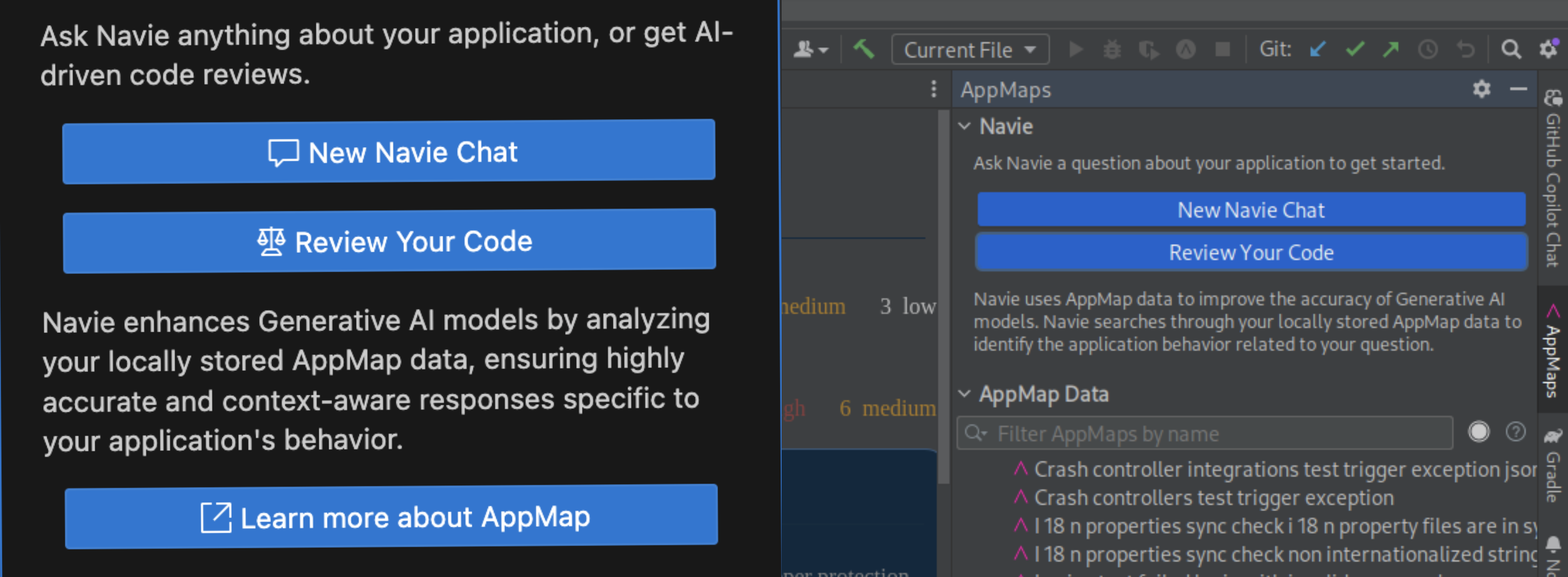Screen dimensions: 1568x577
Task: Focus the Filter AppMaps by name field
Action: pyautogui.click(x=1205, y=433)
